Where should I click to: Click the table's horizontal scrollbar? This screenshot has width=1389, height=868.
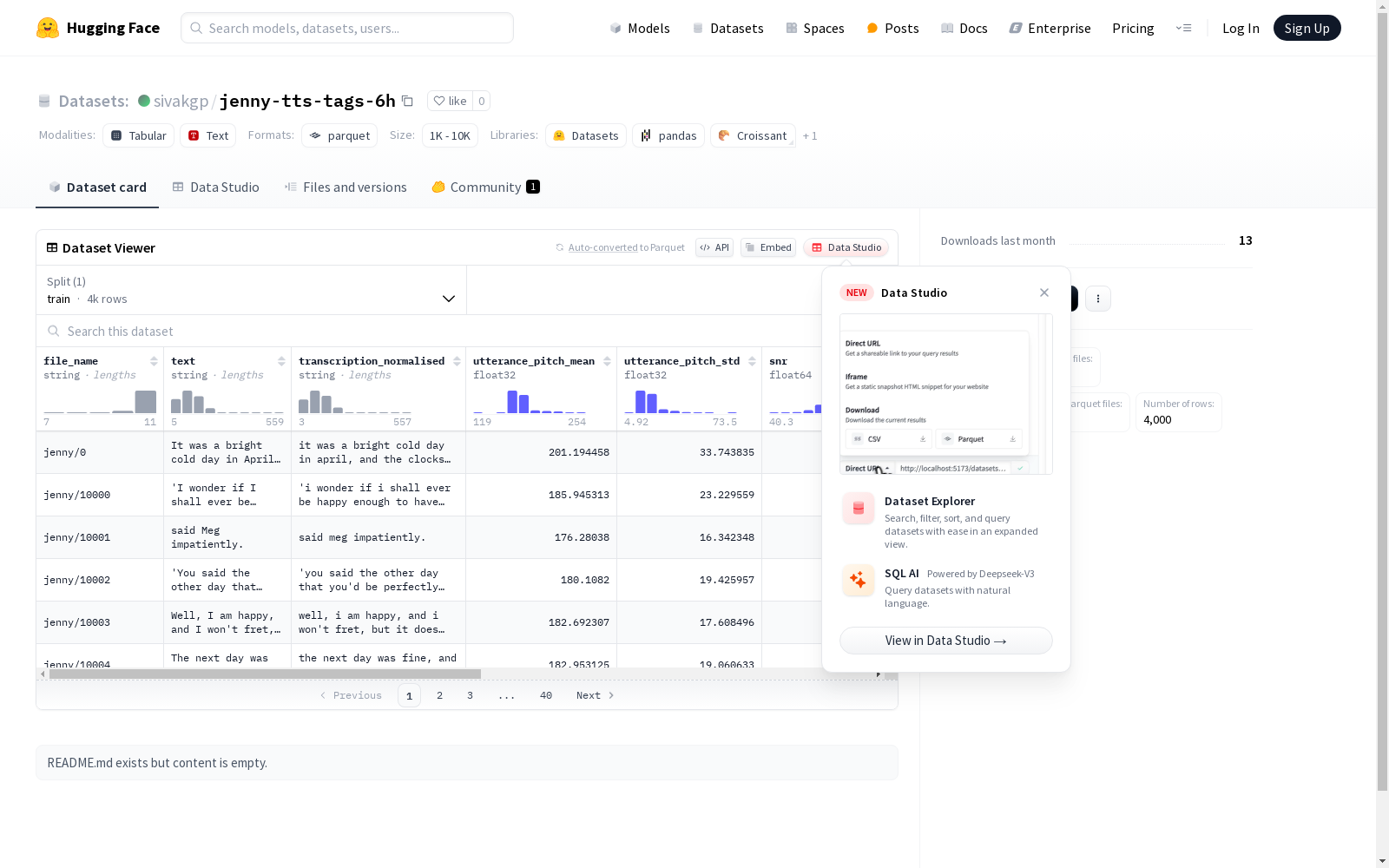[265, 674]
